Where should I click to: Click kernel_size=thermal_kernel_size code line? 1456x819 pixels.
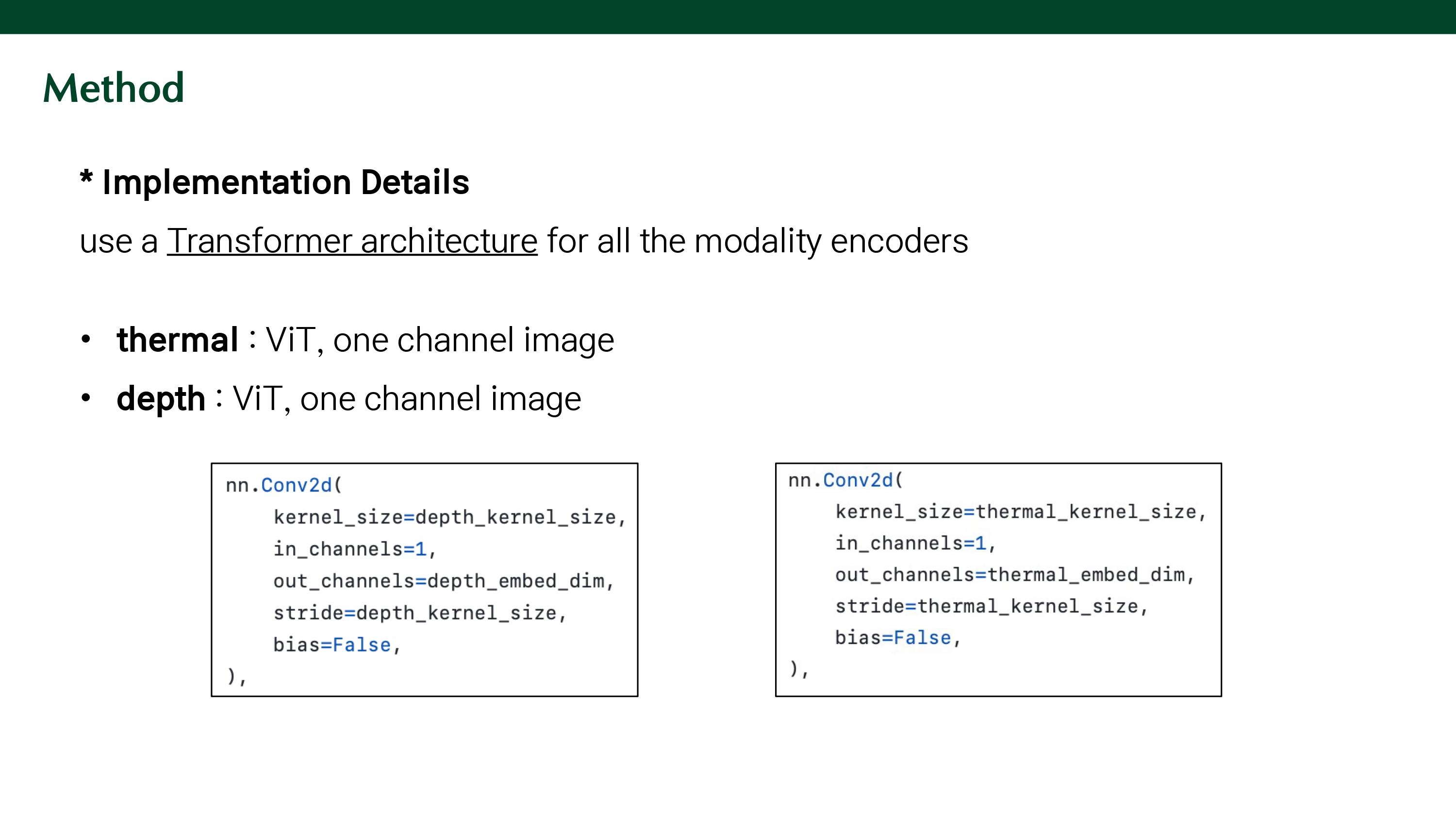[1020, 511]
